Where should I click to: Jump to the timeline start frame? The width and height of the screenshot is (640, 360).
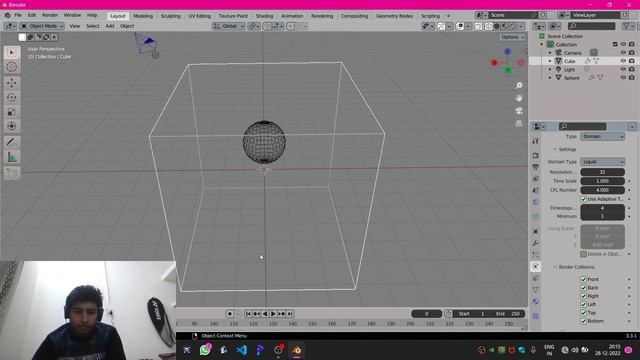click(x=248, y=313)
